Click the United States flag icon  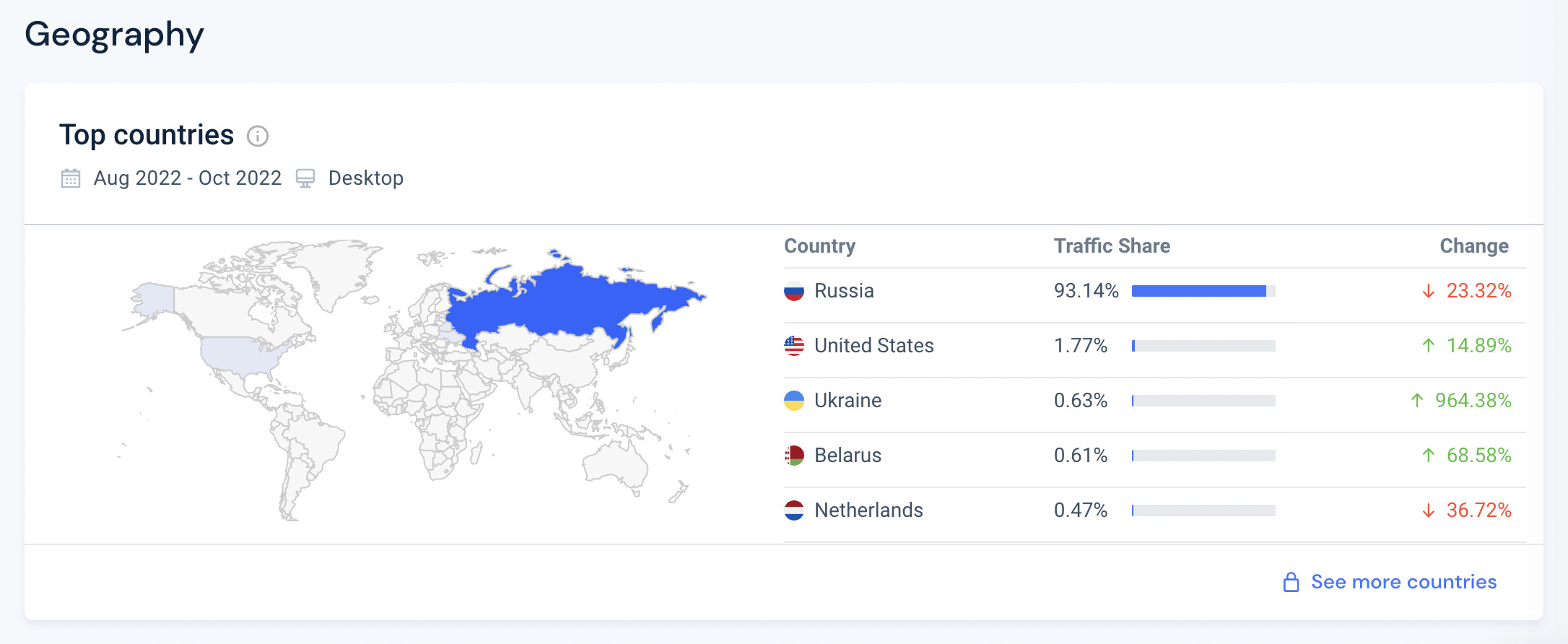(794, 346)
